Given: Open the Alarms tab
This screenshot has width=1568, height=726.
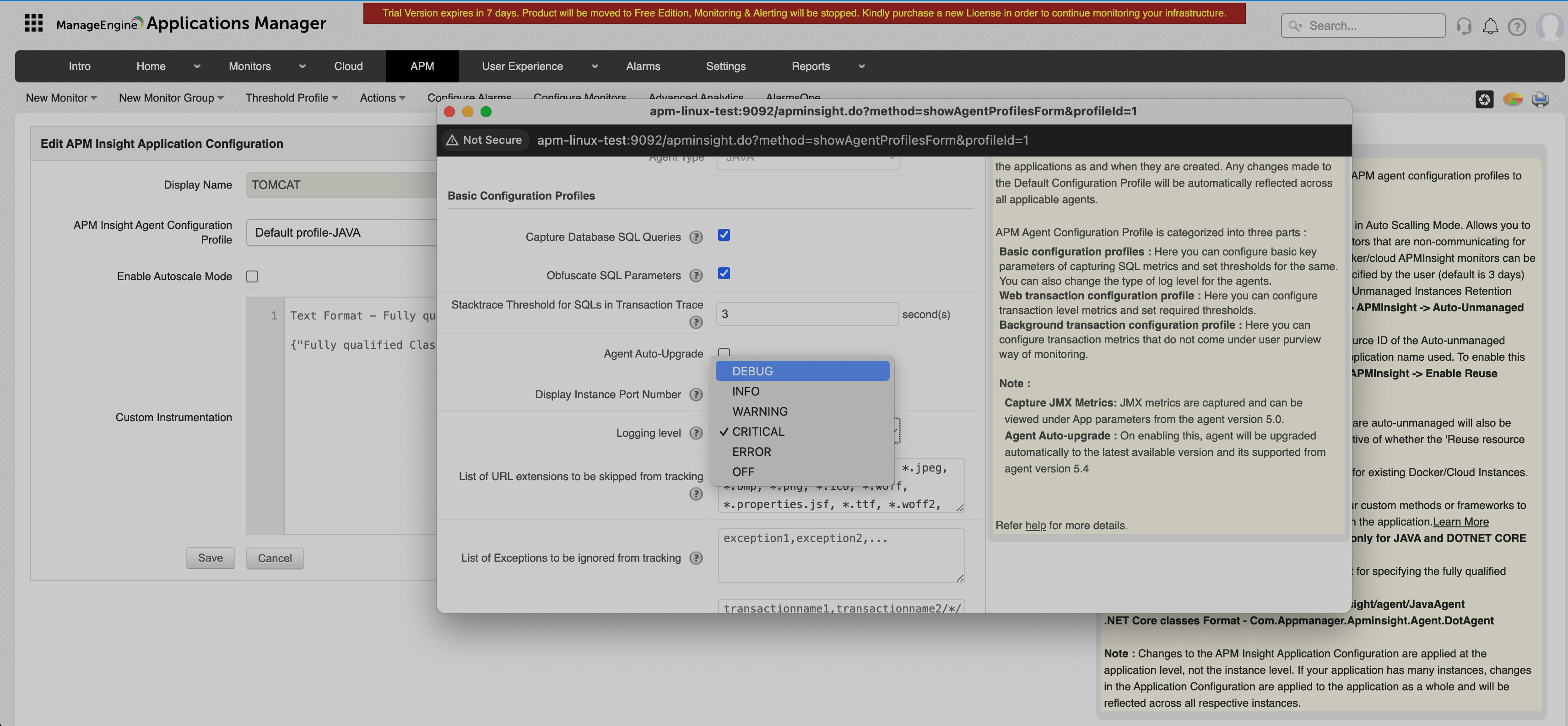Looking at the screenshot, I should 643,66.
